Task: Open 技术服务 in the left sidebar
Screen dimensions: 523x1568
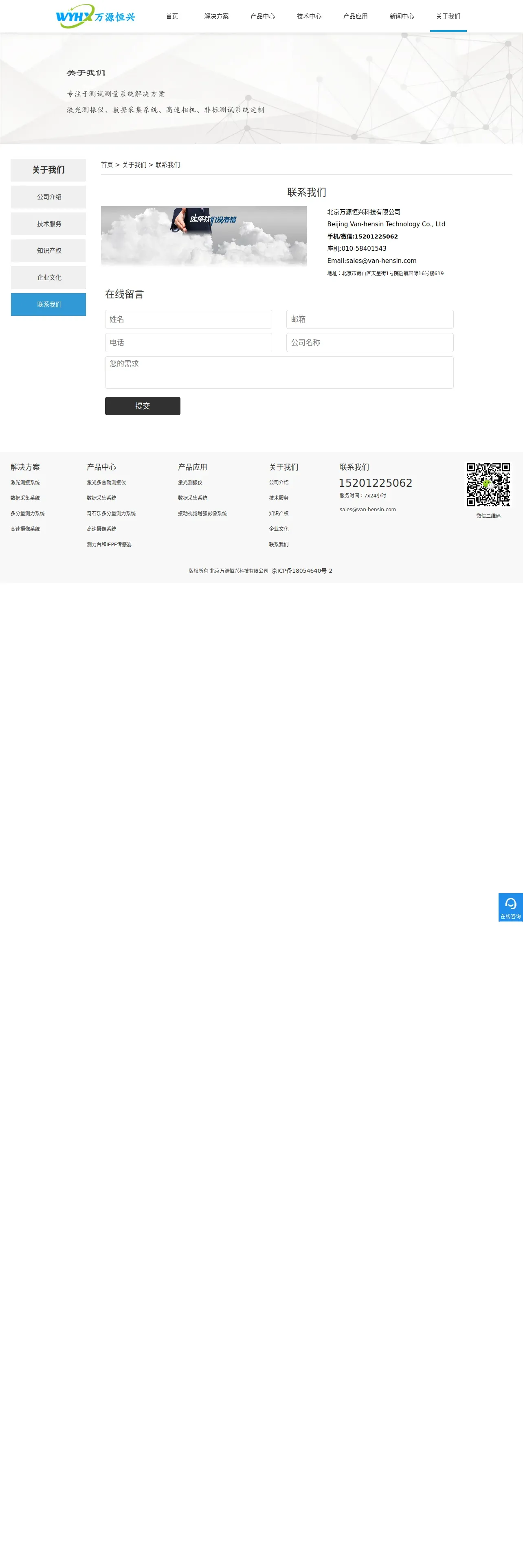Action: pyautogui.click(x=49, y=224)
